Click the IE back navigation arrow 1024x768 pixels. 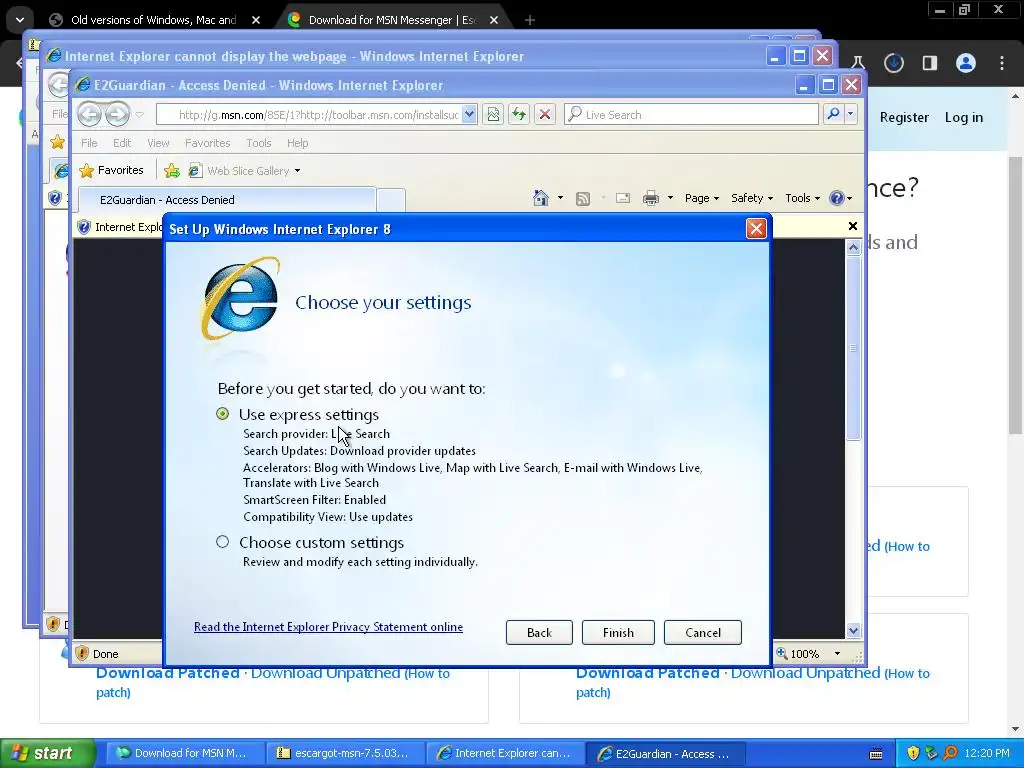pyautogui.click(x=90, y=114)
